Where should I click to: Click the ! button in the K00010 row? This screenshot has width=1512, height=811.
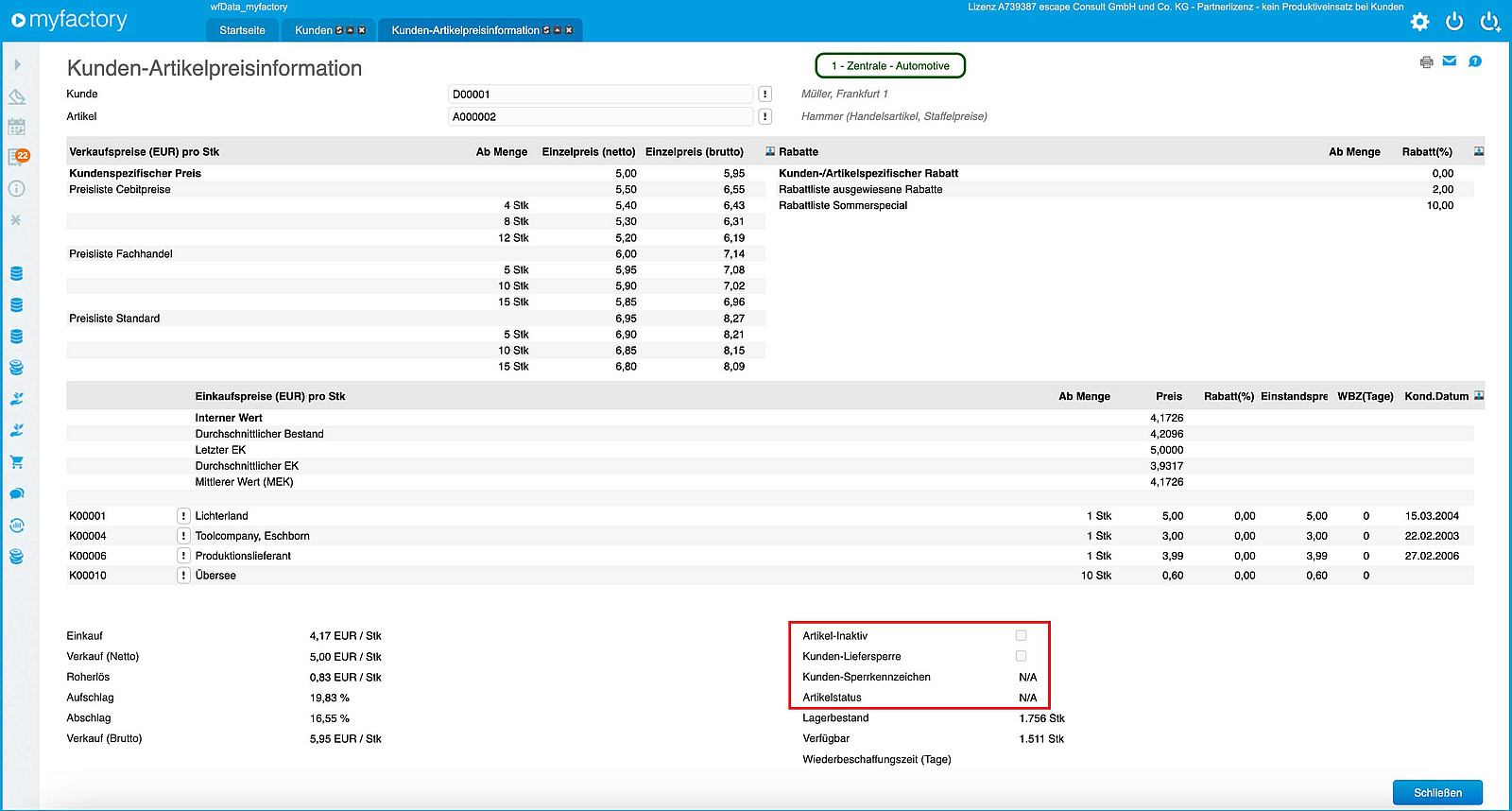pos(184,576)
